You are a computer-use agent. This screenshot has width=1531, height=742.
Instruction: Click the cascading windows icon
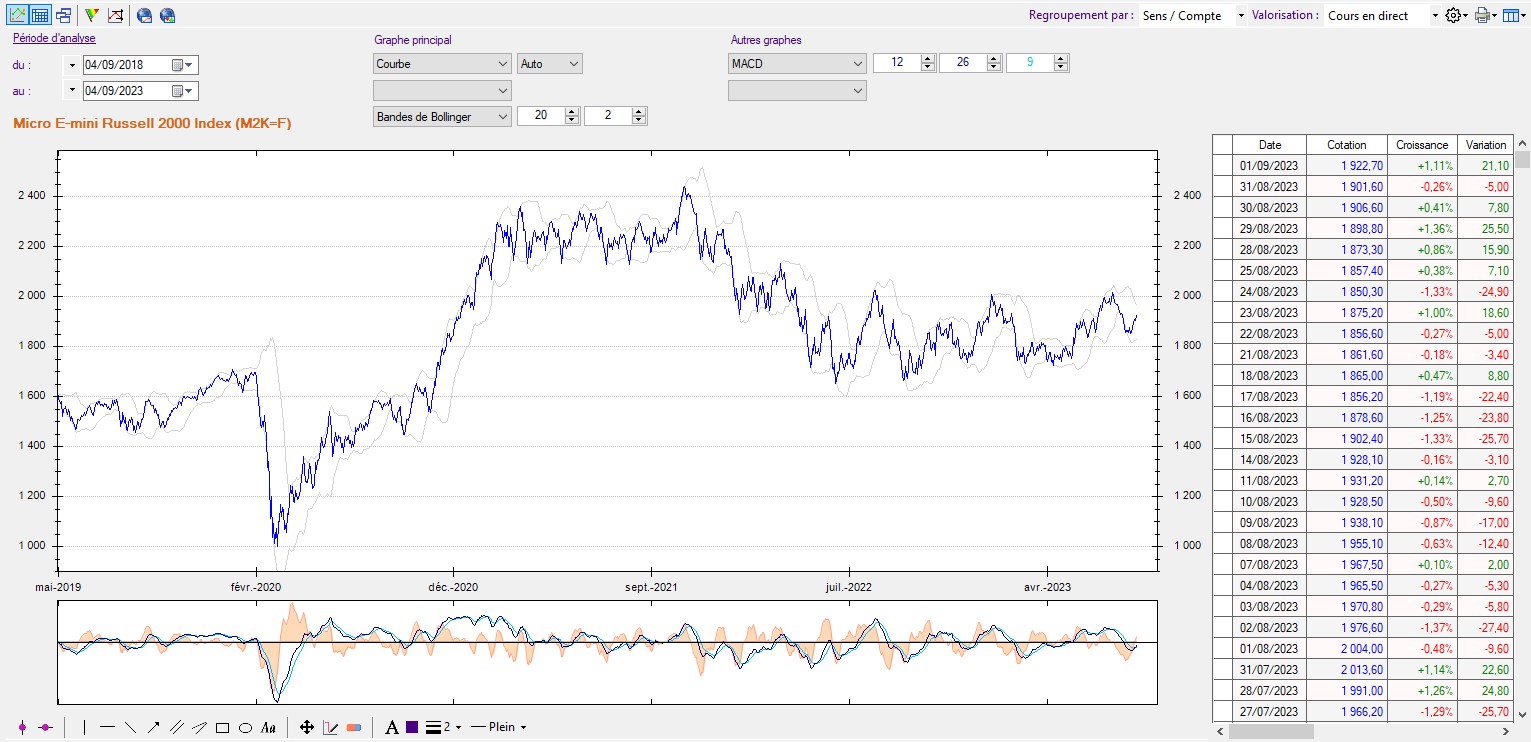64,15
